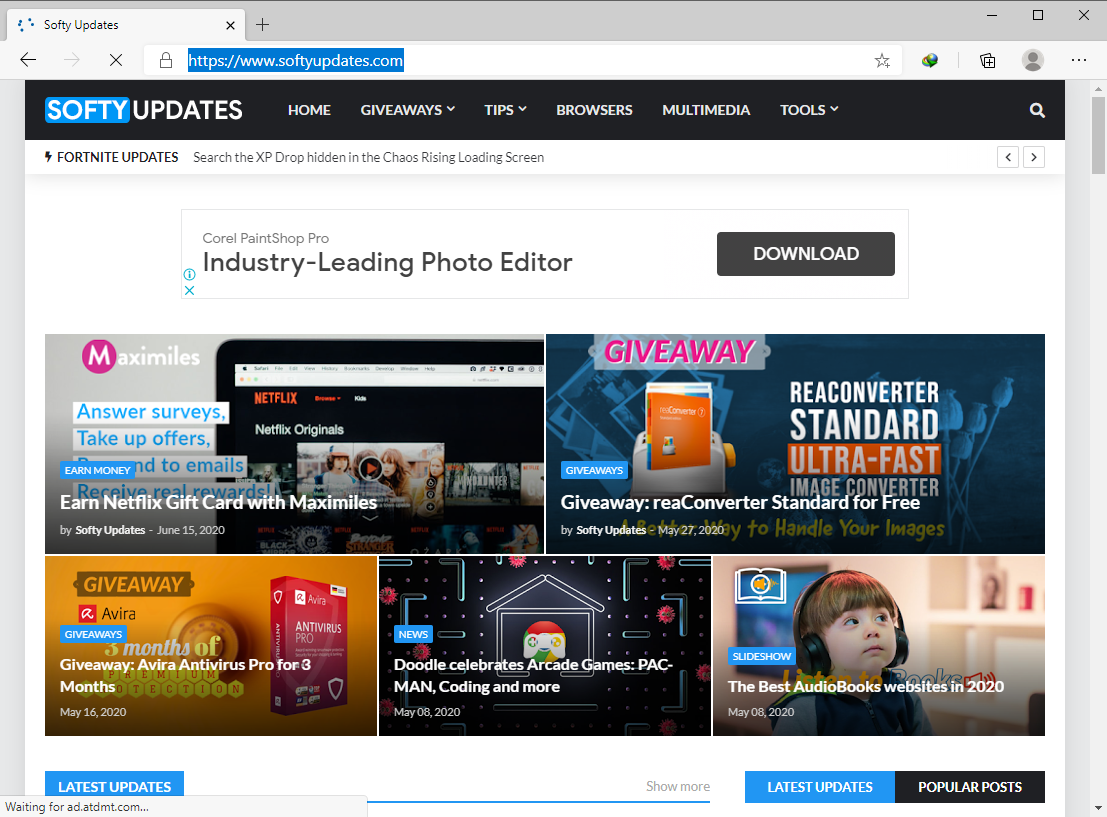Open a new tab with the plus icon
Viewport: 1107px width, 817px height.
click(x=263, y=25)
